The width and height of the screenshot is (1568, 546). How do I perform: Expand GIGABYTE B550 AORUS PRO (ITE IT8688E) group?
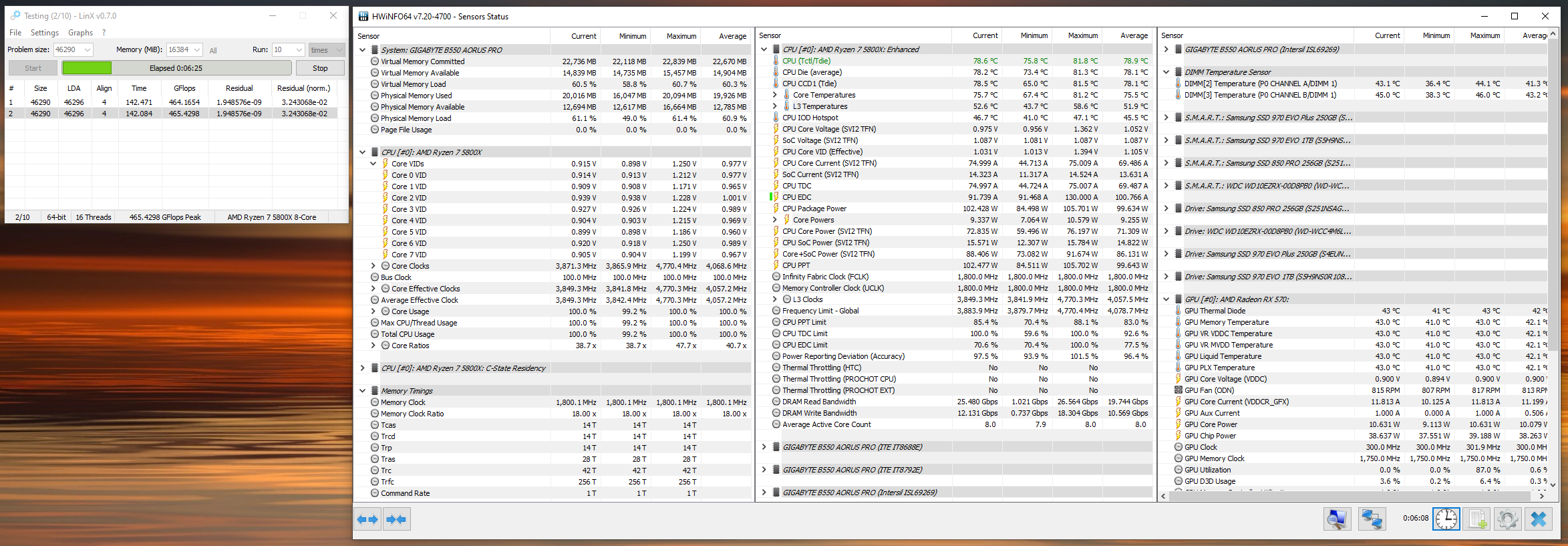coord(764,447)
